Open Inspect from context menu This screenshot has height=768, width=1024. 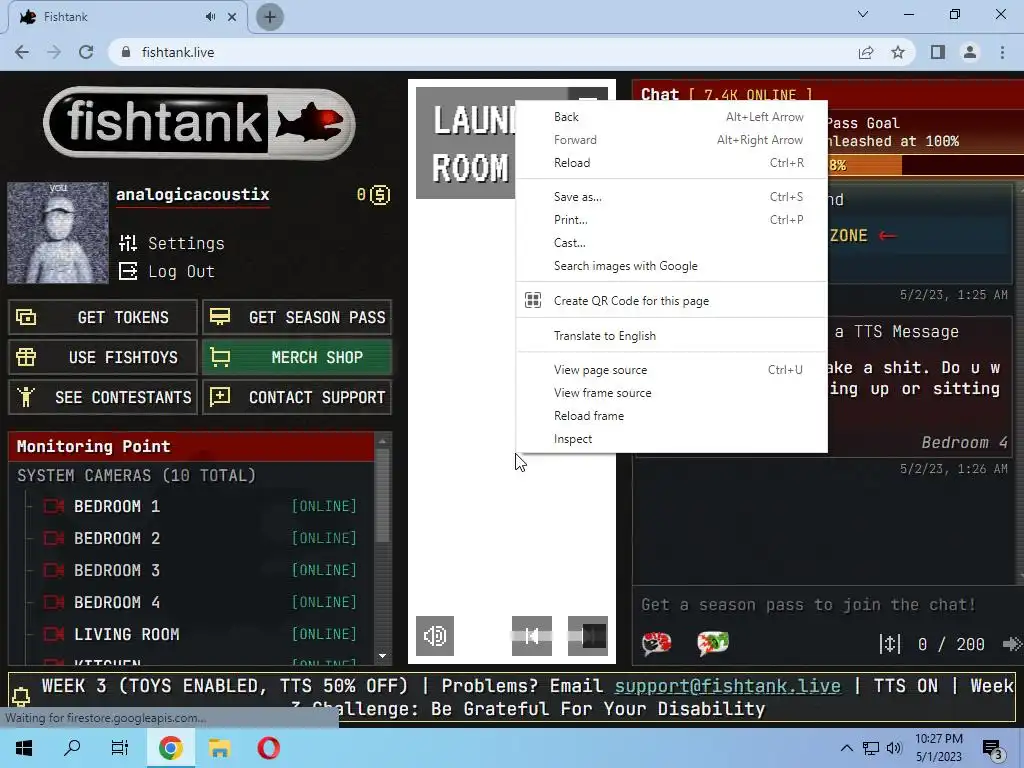(x=671, y=439)
